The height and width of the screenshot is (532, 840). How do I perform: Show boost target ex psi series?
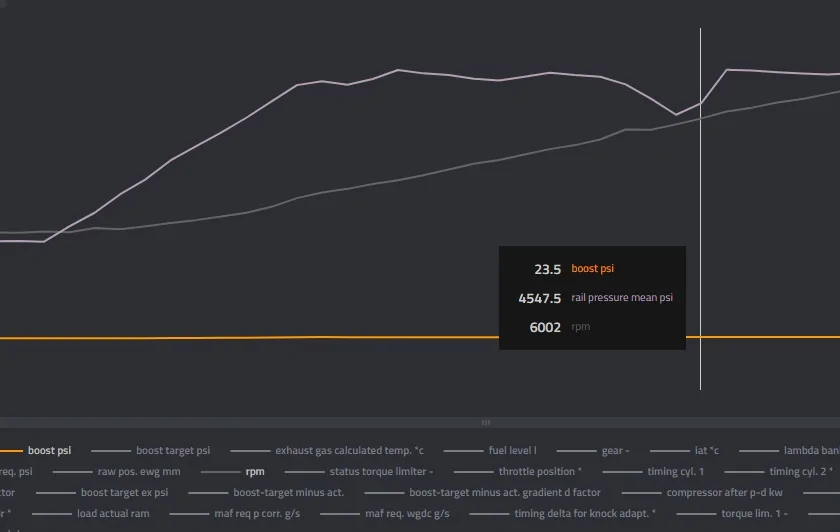tap(124, 492)
